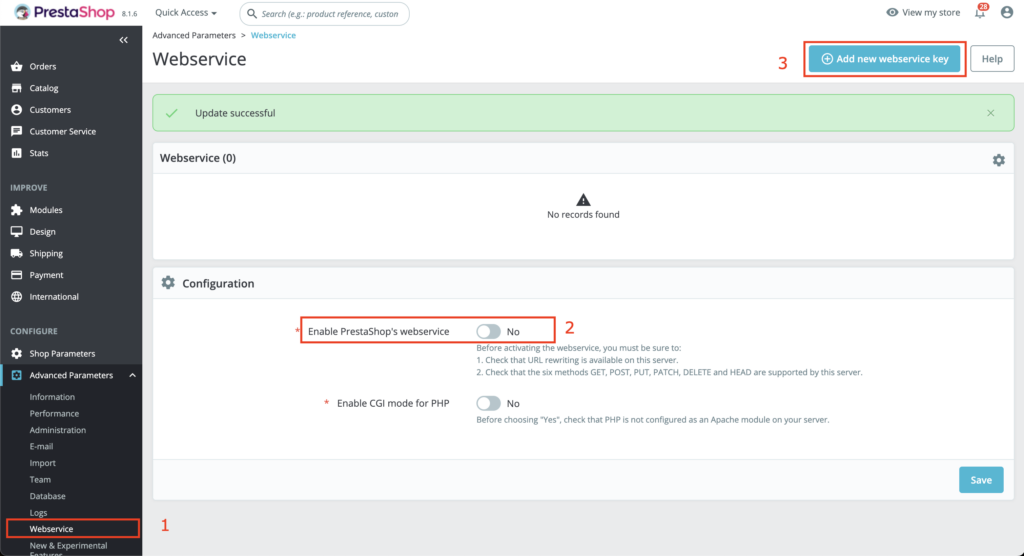
Task: Open the Administration submenu item
Action: click(x=57, y=430)
